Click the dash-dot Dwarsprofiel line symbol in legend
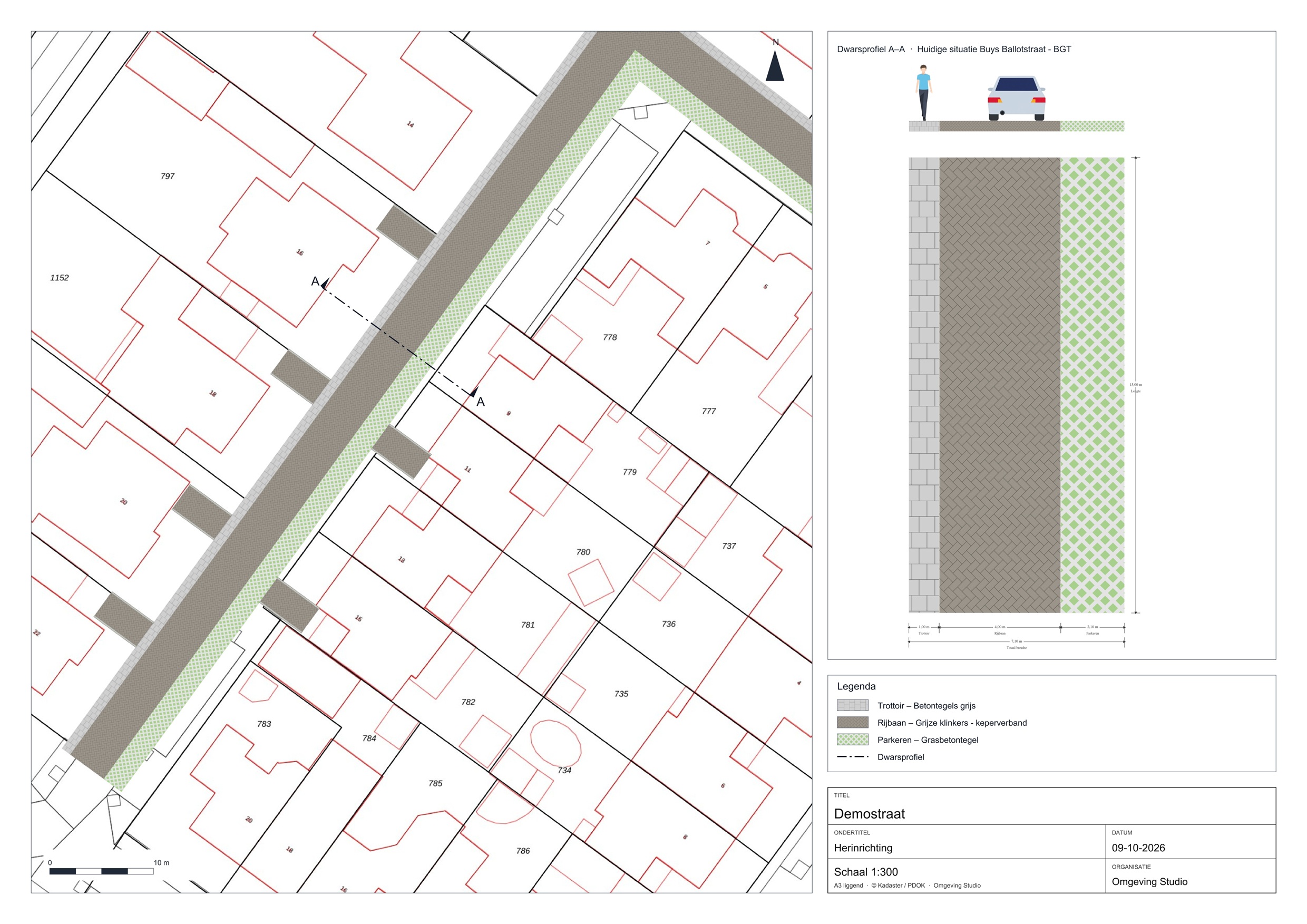Viewport: 1307px width, 924px height. (853, 756)
